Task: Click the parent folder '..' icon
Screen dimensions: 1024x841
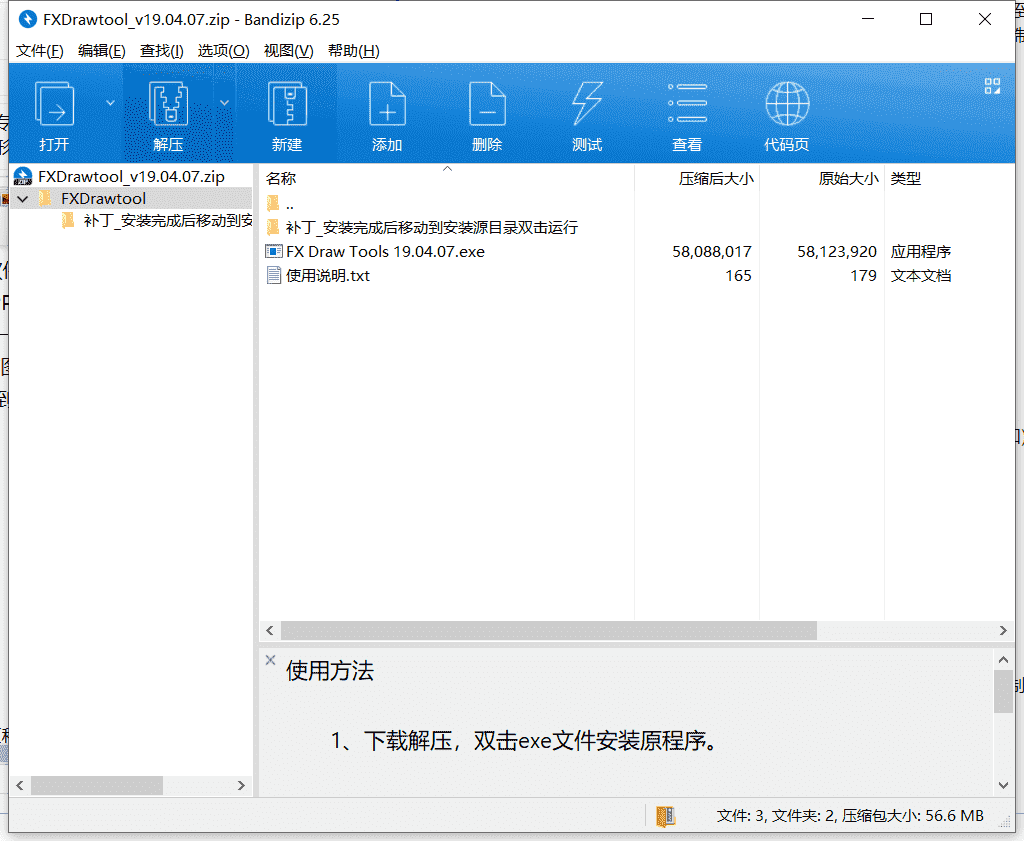Action: [x=273, y=204]
